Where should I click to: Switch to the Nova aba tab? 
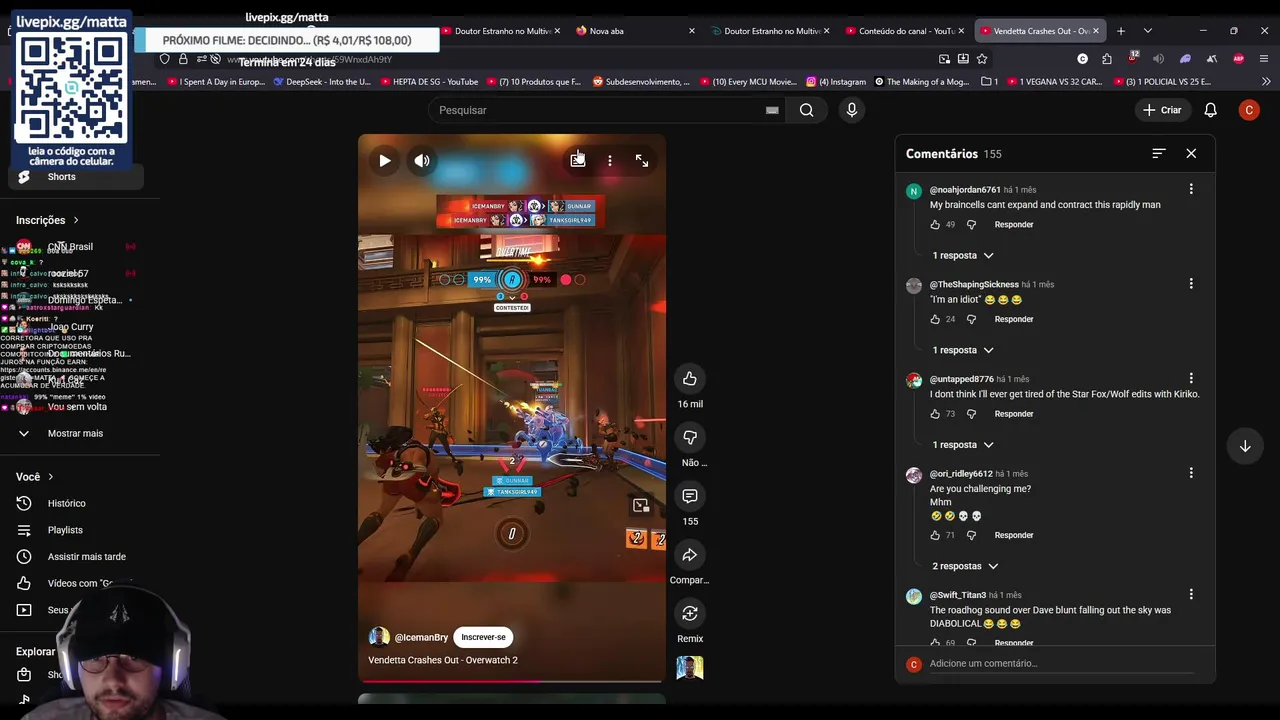click(635, 31)
